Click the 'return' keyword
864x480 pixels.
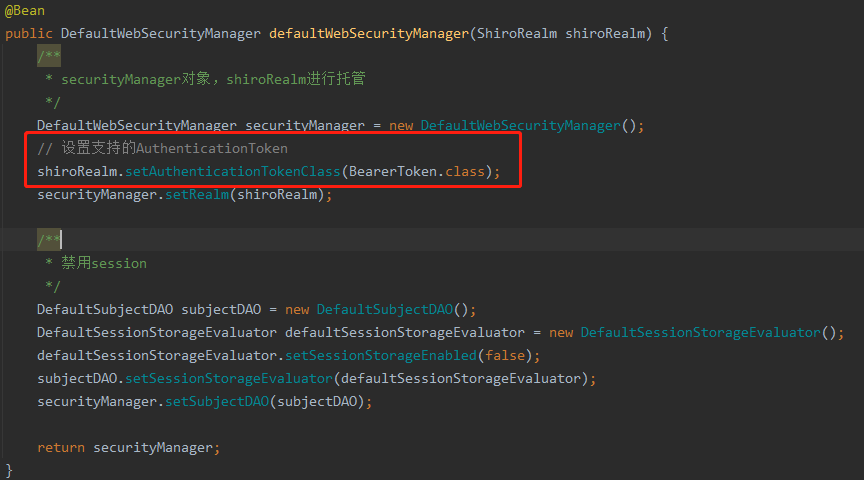61,448
